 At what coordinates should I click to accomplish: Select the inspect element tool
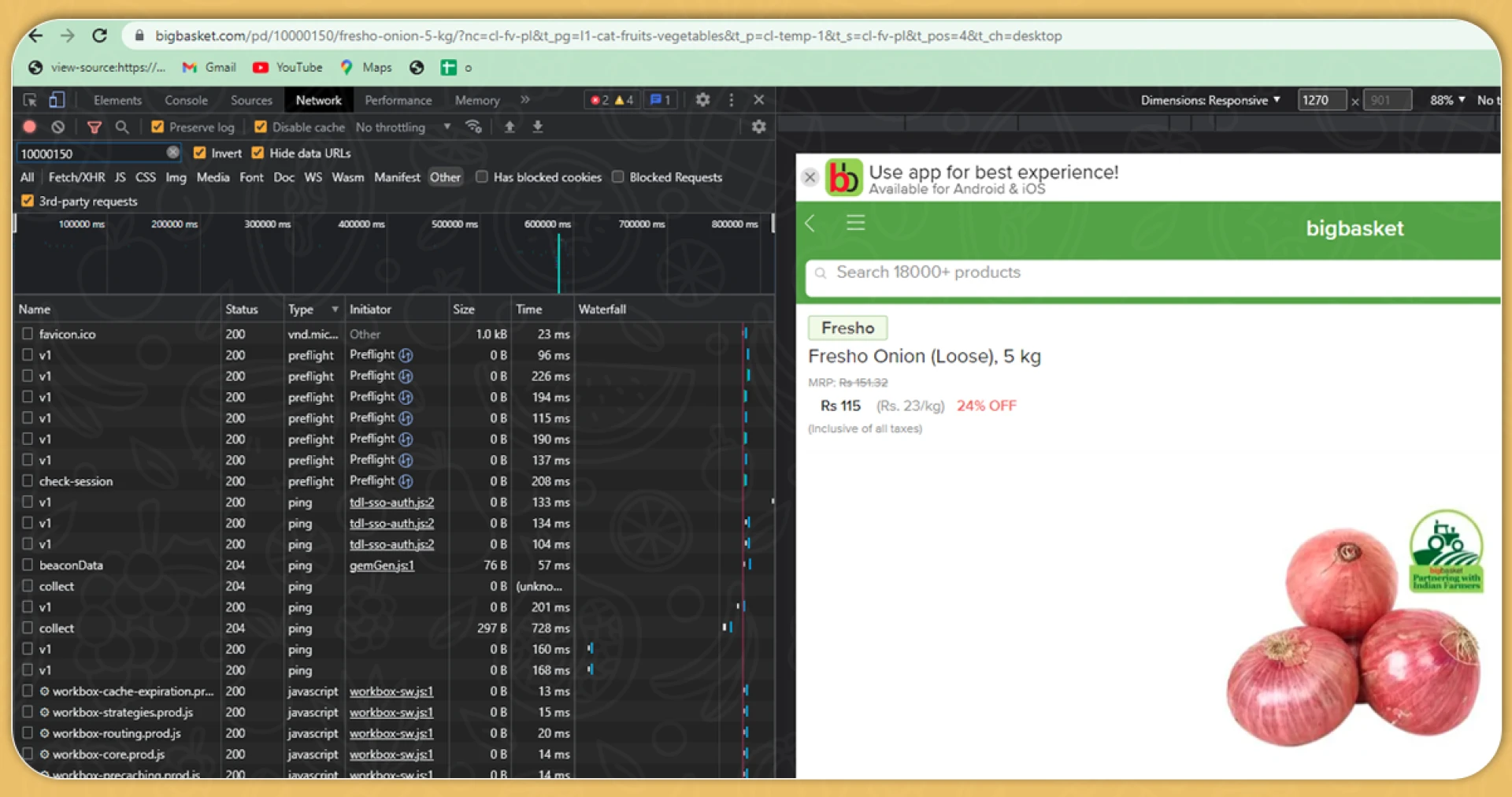30,99
